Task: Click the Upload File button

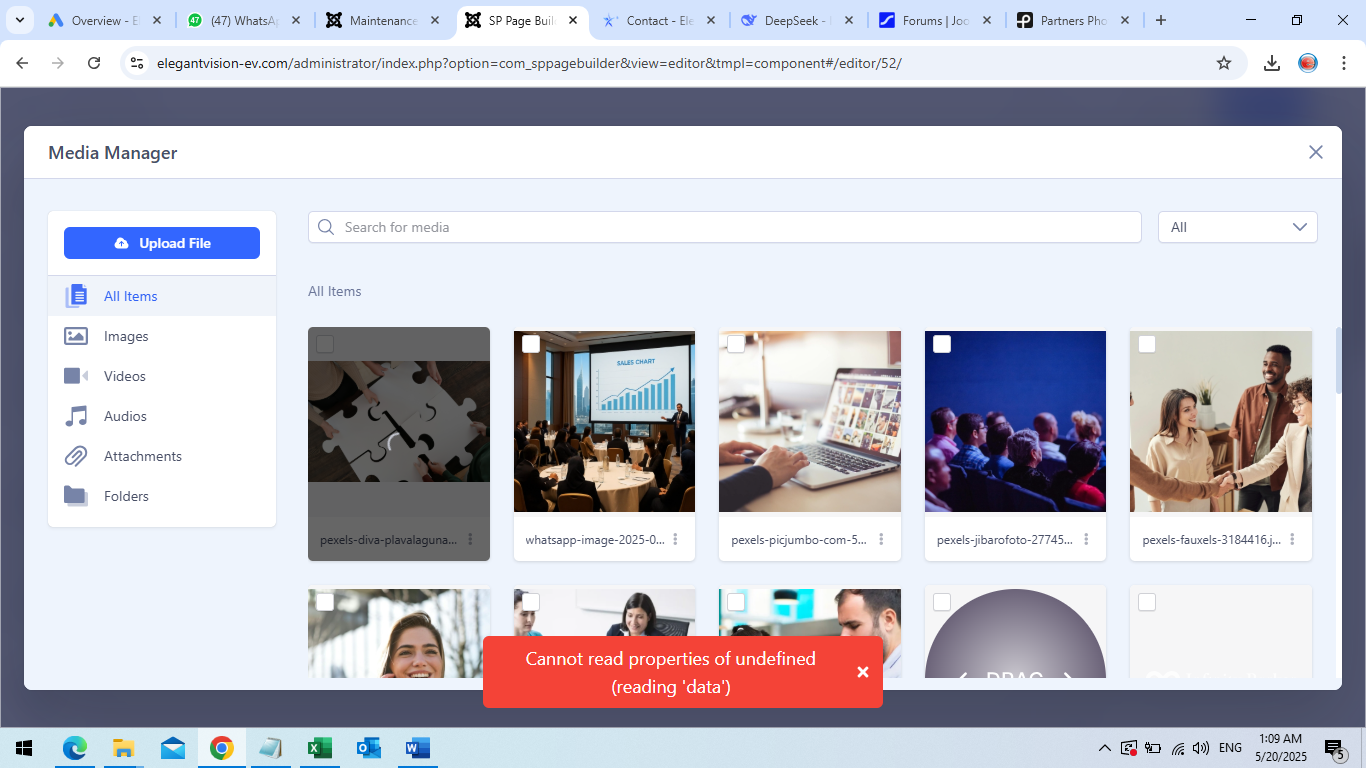Action: 162,243
